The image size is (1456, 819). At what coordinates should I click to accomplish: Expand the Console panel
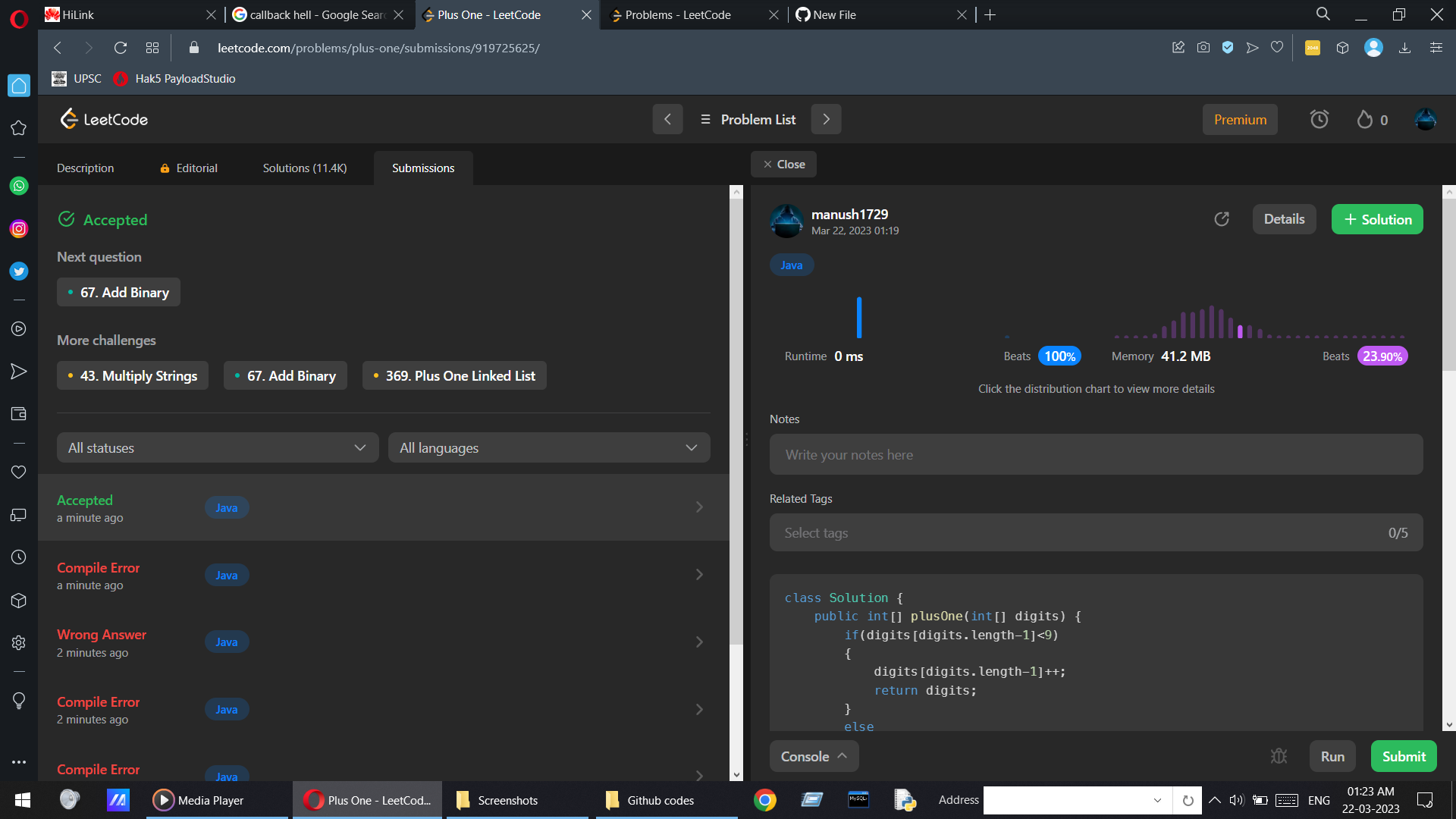pos(814,756)
